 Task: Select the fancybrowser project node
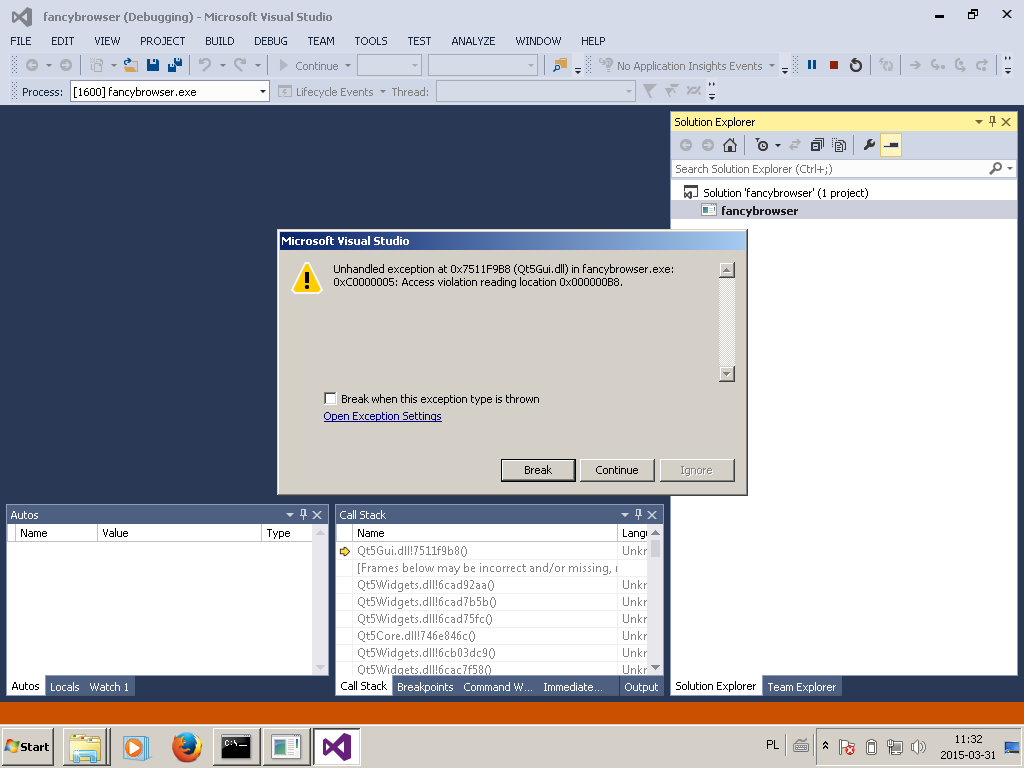(759, 210)
